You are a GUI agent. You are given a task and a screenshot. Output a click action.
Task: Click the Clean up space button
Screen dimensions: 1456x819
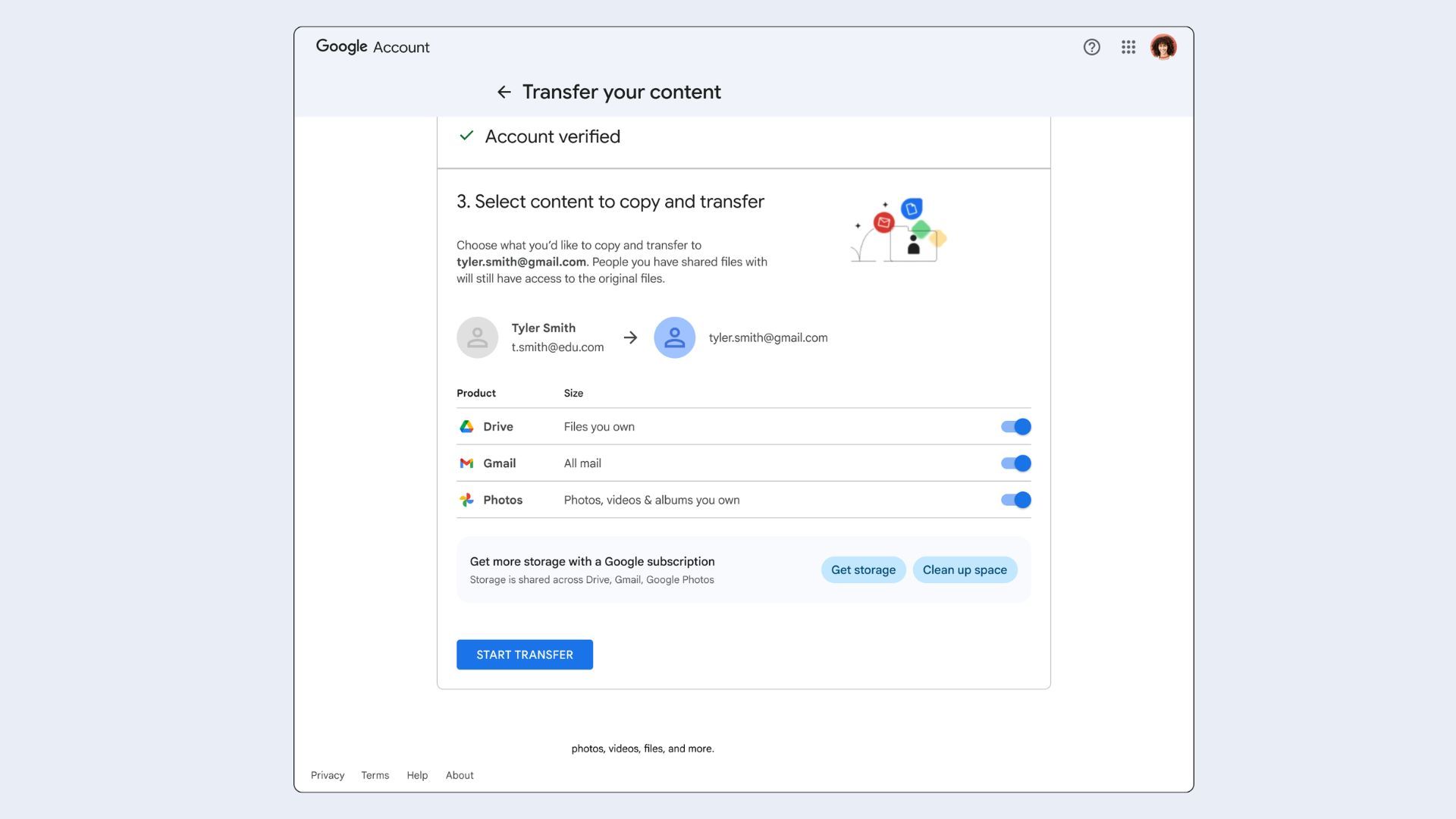[x=965, y=570]
